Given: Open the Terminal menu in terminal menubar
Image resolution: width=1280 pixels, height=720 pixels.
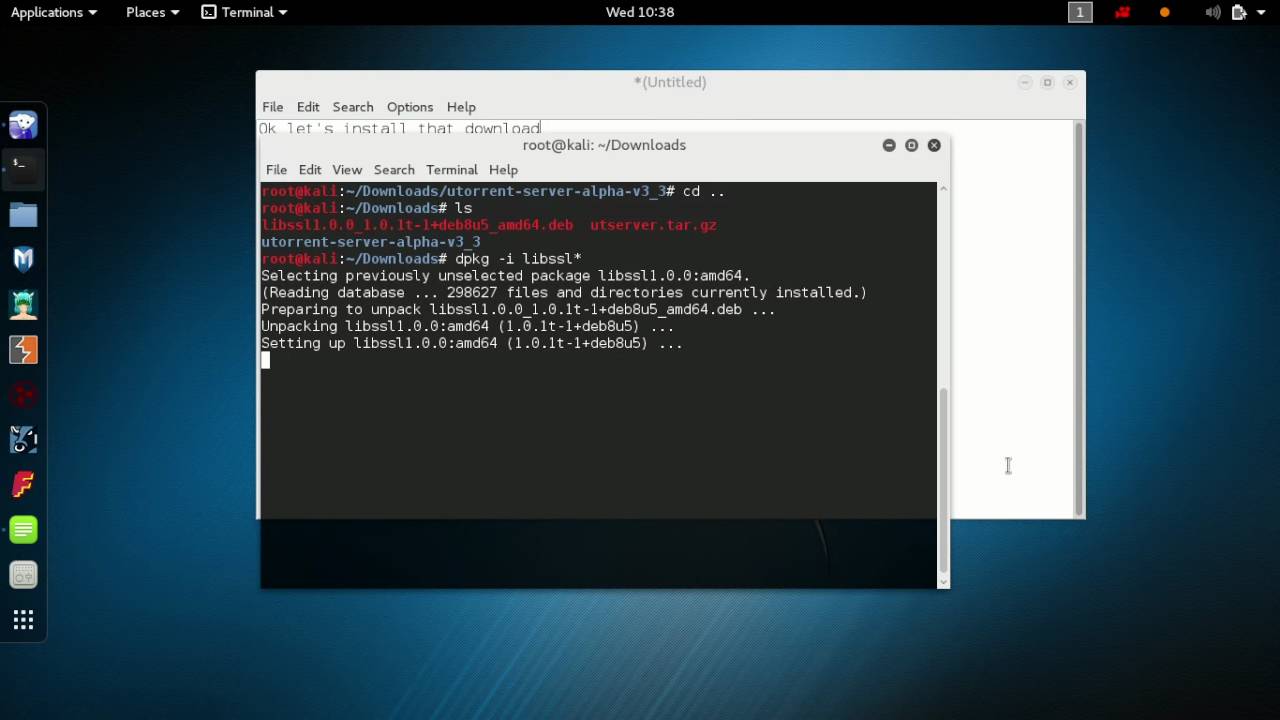Looking at the screenshot, I should [x=452, y=170].
